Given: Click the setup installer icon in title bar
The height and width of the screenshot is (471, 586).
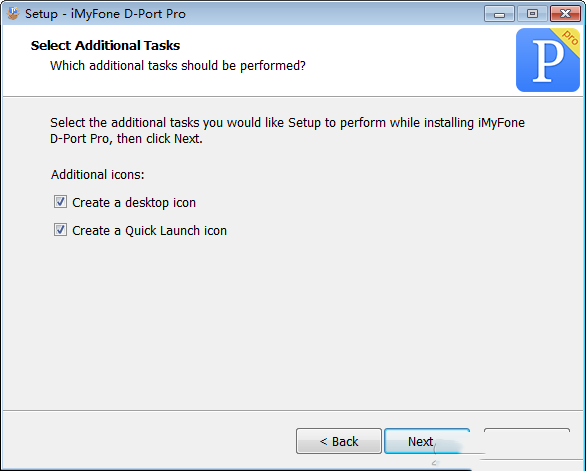Looking at the screenshot, I should 13,14.
